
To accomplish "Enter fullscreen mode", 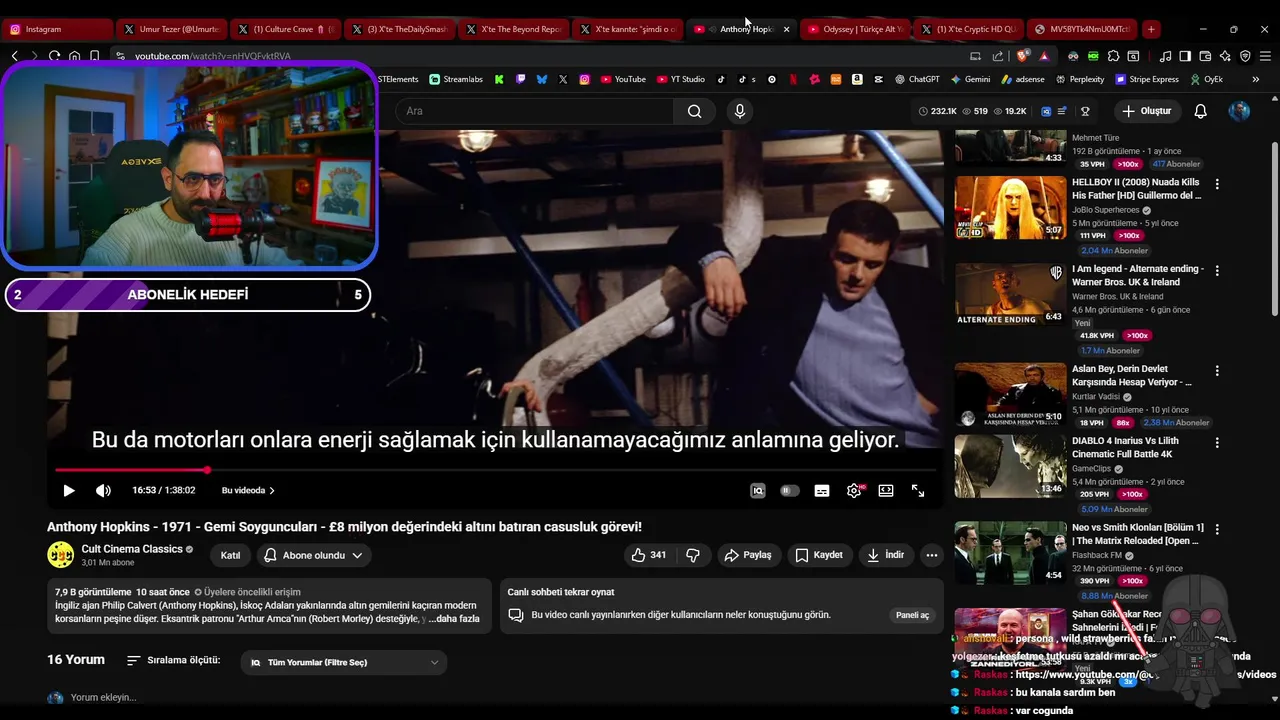I will click(918, 490).
